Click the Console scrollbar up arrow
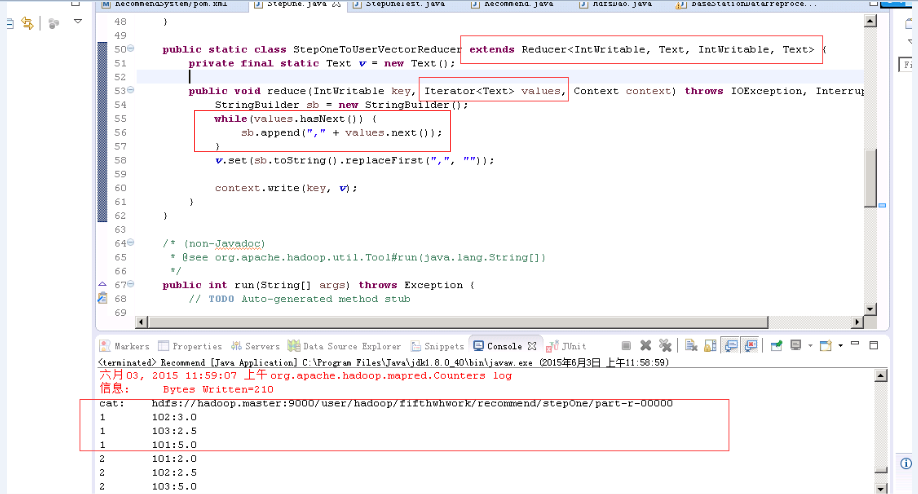918x494 pixels. [x=881, y=376]
